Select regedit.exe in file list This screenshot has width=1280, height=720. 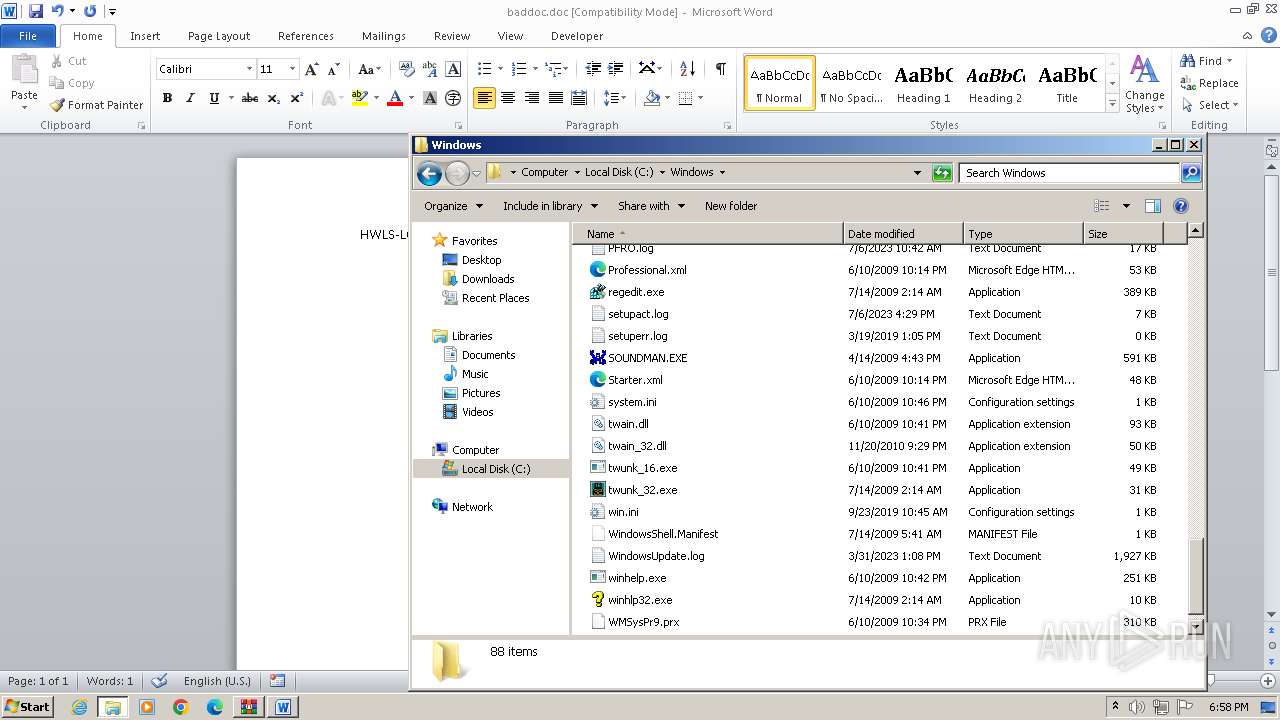click(x=636, y=292)
